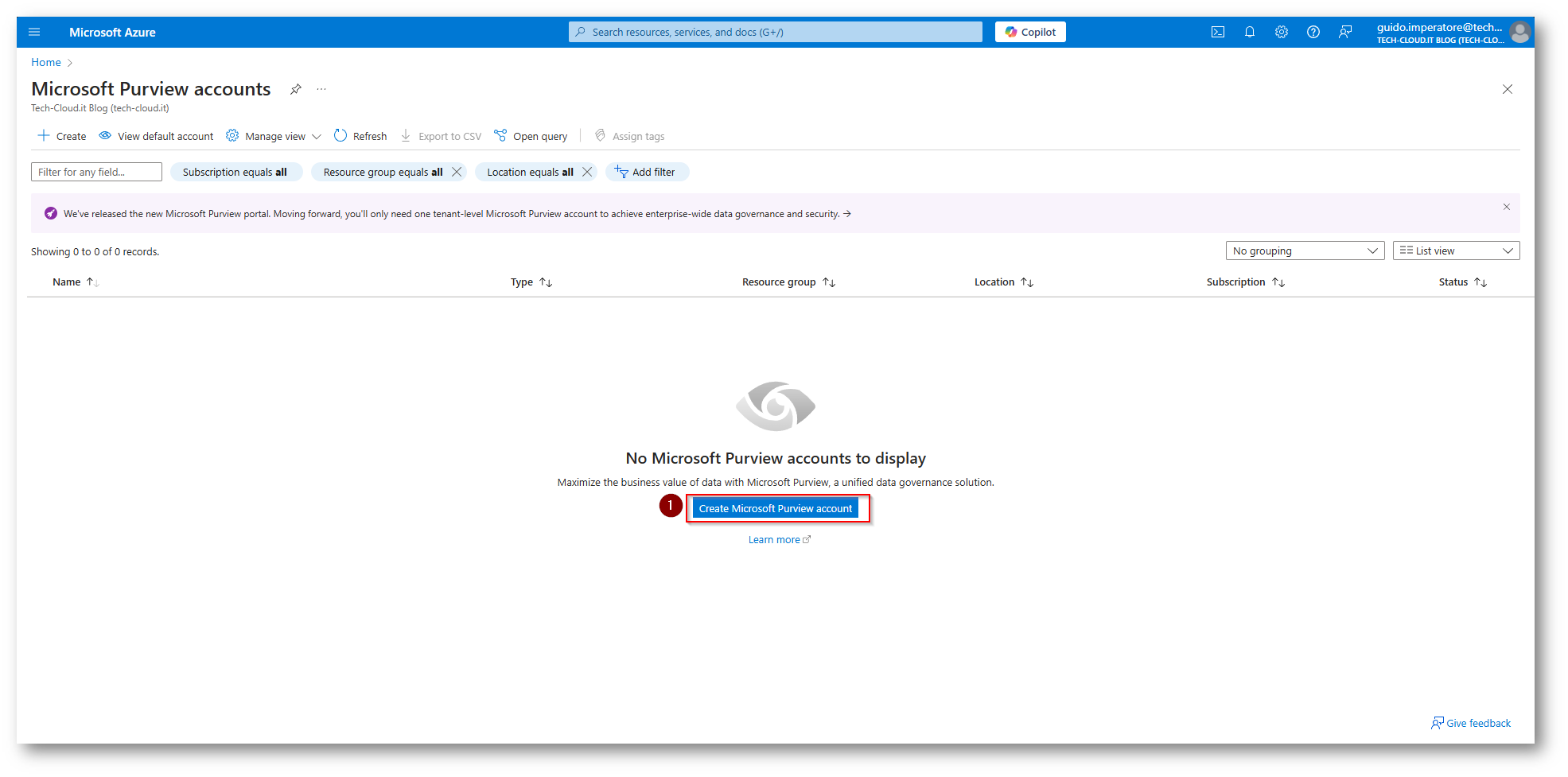Open the notifications bell

pos(1250,33)
